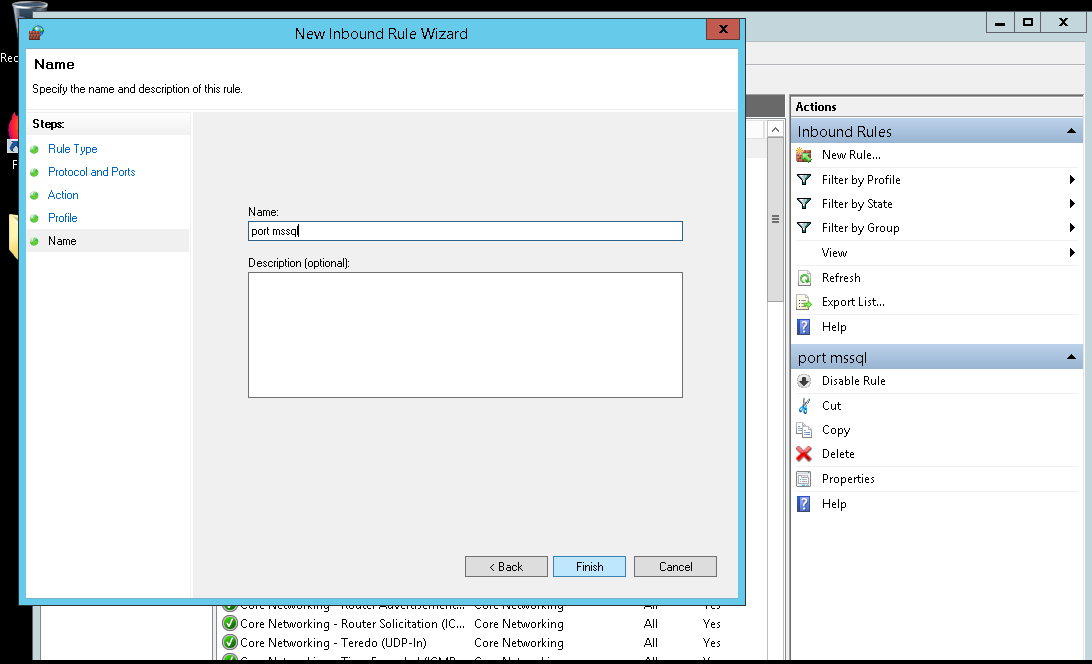The height and width of the screenshot is (664, 1092).
Task: Click the Refresh icon in Actions pane
Action: (x=804, y=278)
